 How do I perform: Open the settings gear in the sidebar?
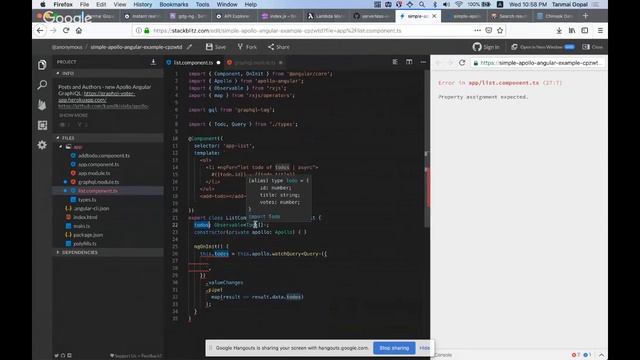[42, 145]
